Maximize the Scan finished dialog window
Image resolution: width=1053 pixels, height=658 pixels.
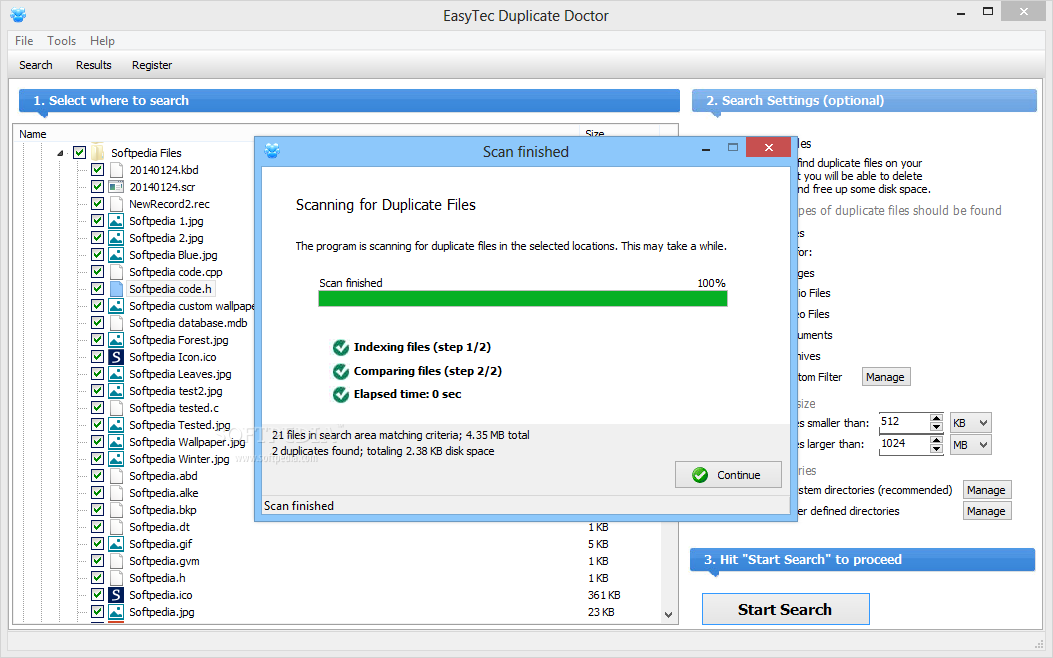733,148
